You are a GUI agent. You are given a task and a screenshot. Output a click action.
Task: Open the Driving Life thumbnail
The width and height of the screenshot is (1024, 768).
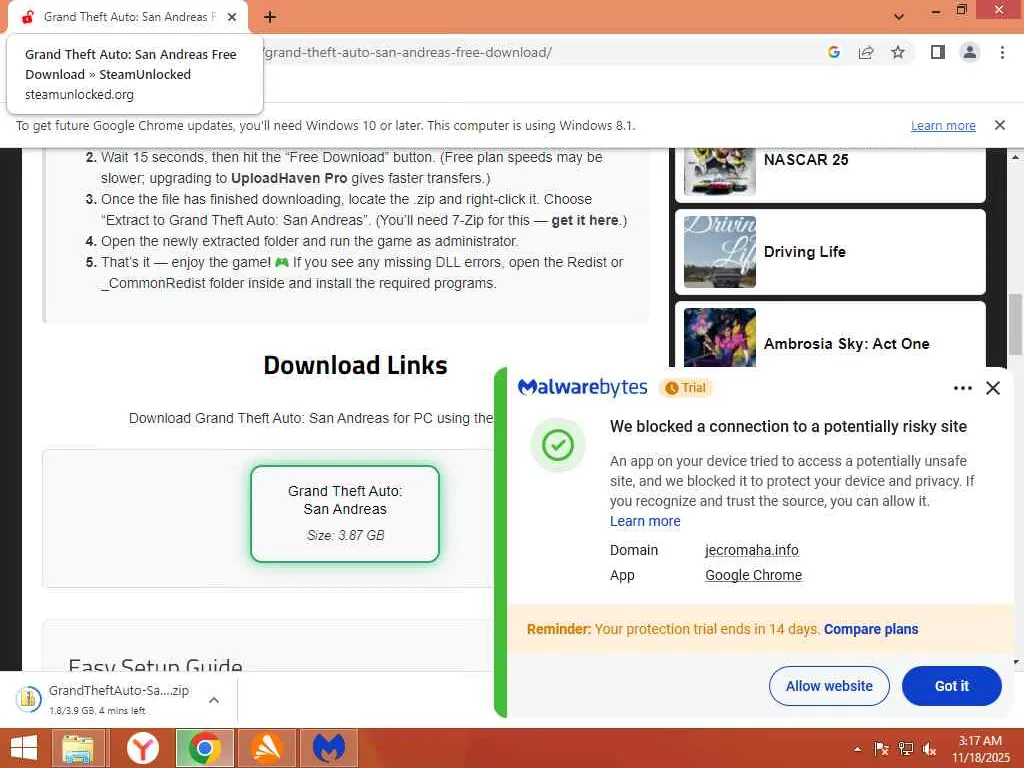pyautogui.click(x=720, y=251)
